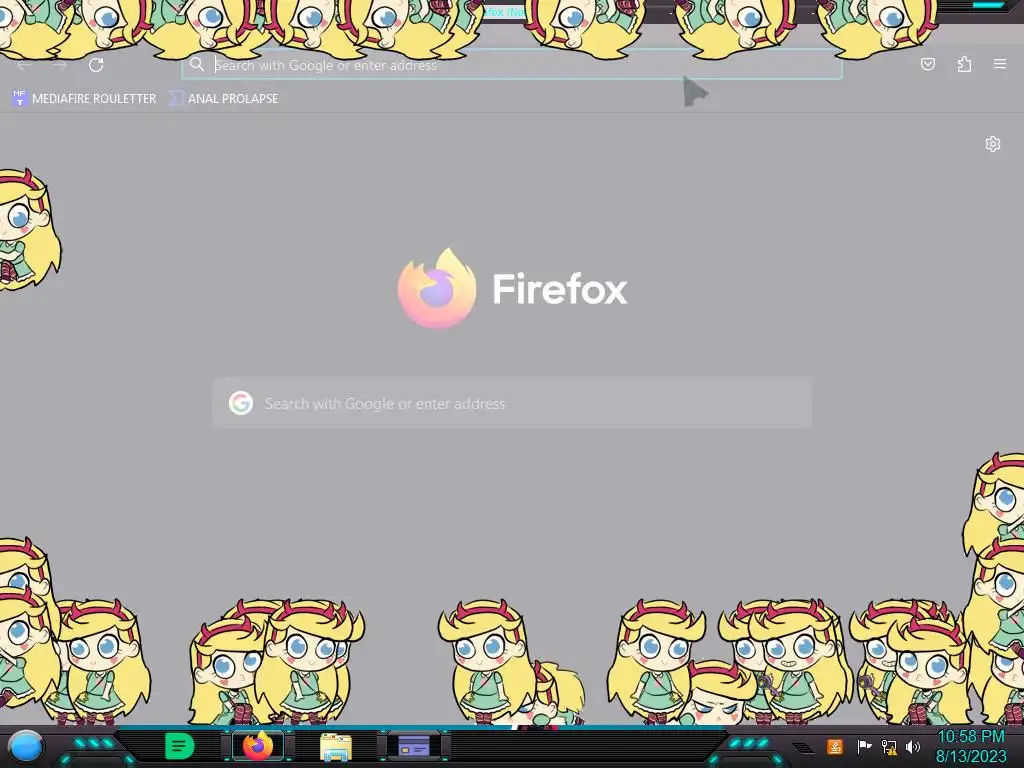Open the clock showing 10:58 PM
1024x768 pixels.
(x=971, y=737)
